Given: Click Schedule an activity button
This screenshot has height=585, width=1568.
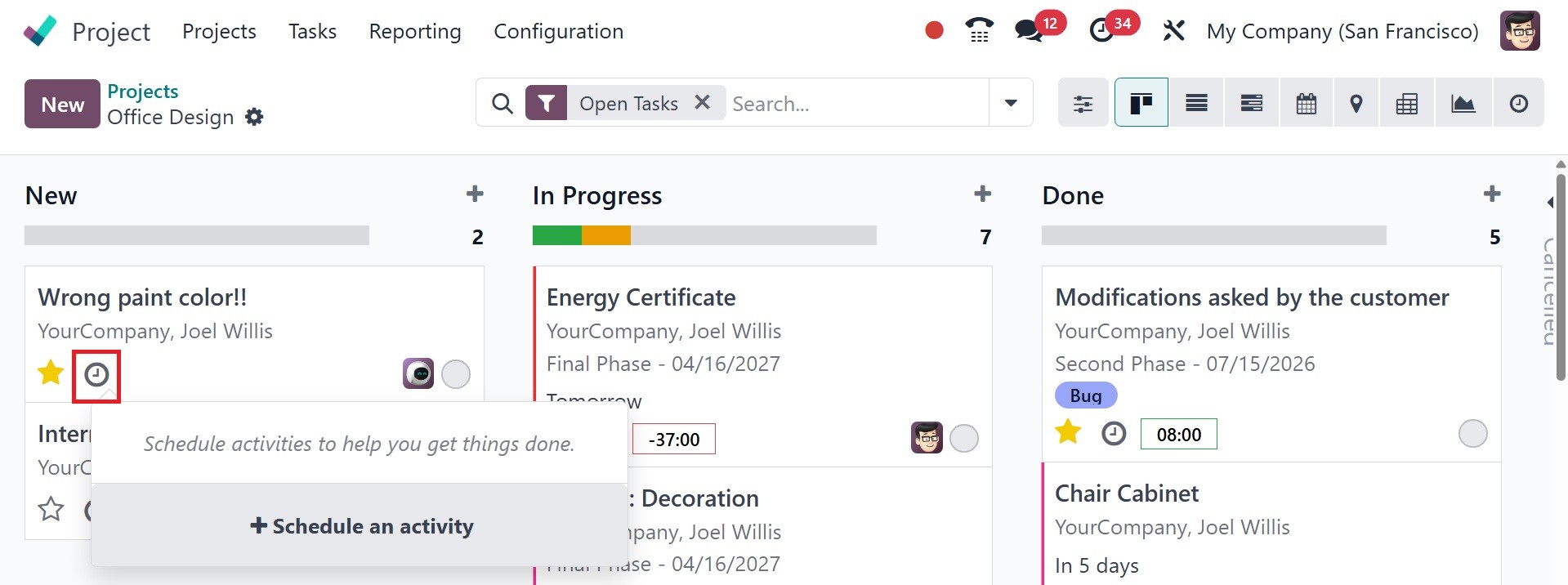Looking at the screenshot, I should (360, 526).
